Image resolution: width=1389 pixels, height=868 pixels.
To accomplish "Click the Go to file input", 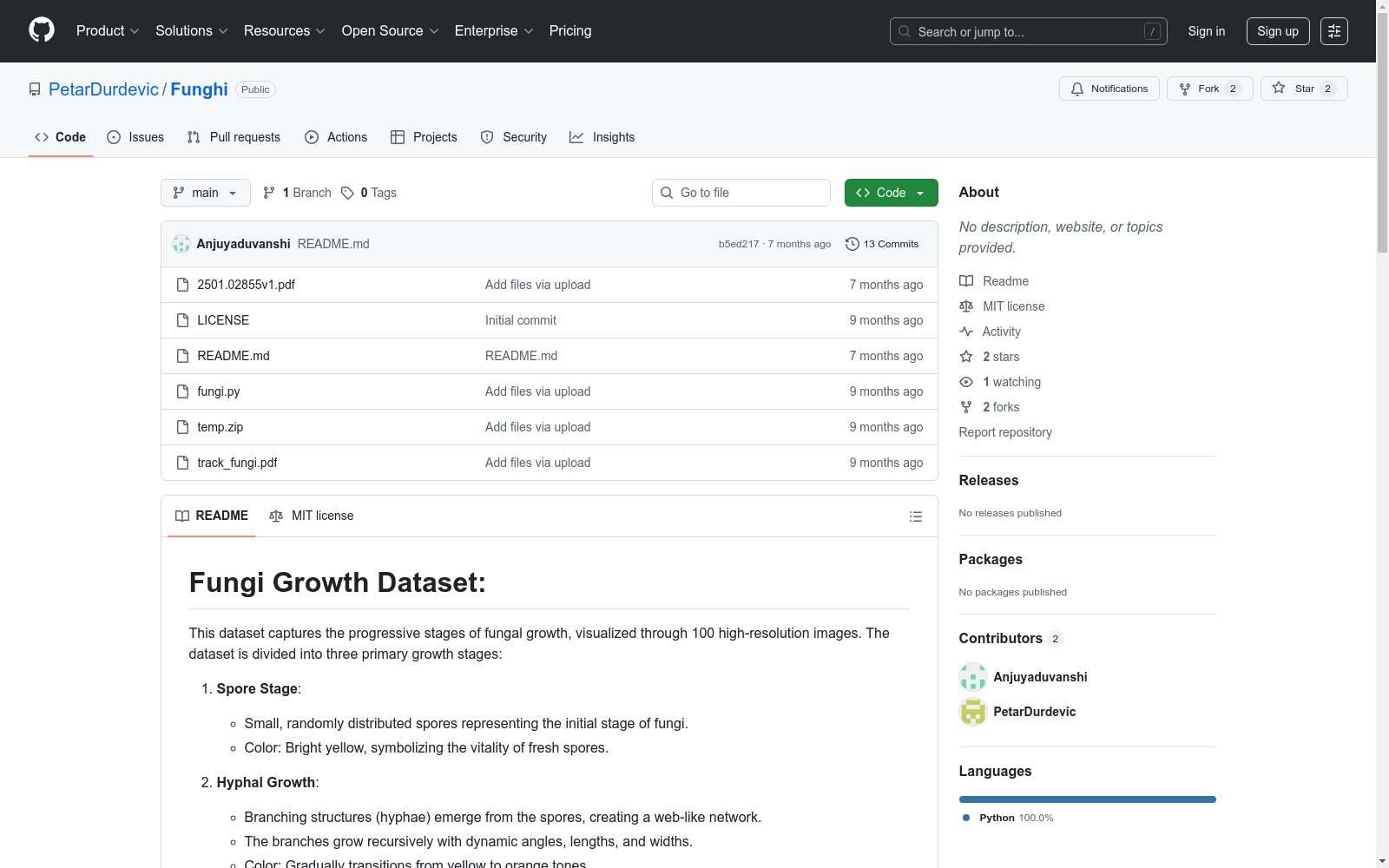I will [x=741, y=193].
